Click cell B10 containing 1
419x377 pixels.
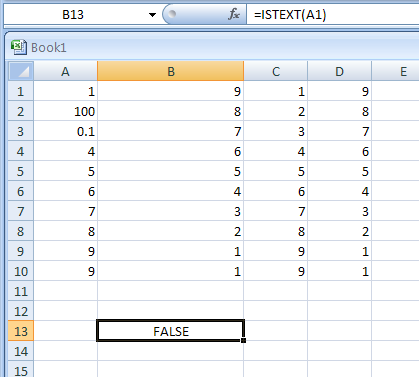(171, 271)
